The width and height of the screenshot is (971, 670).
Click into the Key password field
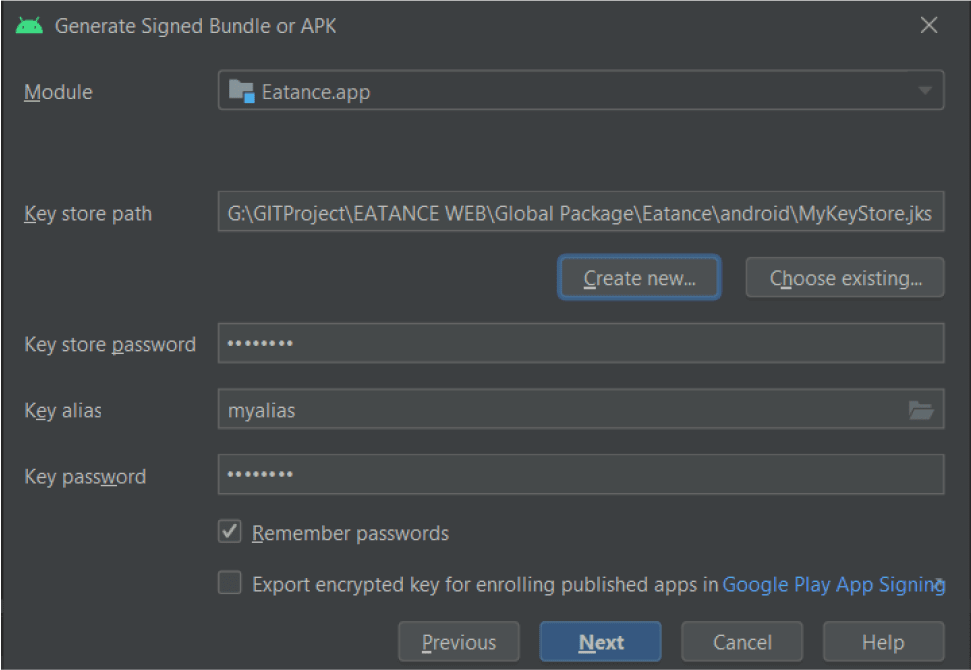click(580, 475)
